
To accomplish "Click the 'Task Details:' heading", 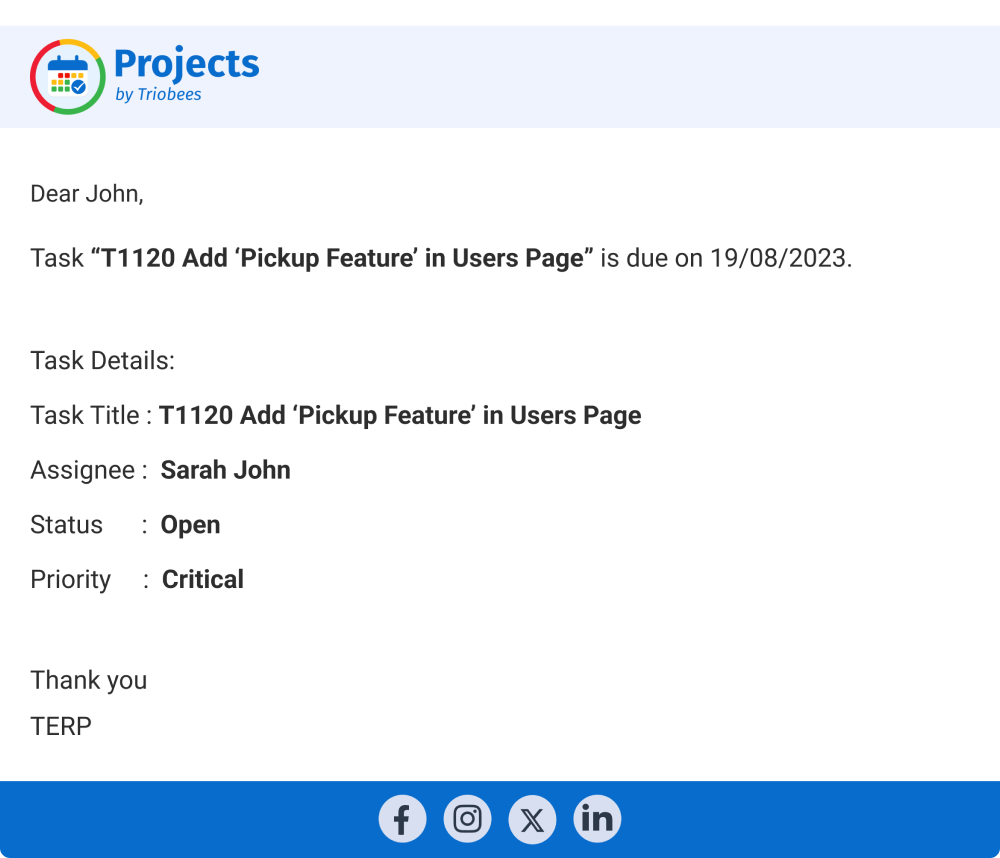I will pyautogui.click(x=102, y=361).
